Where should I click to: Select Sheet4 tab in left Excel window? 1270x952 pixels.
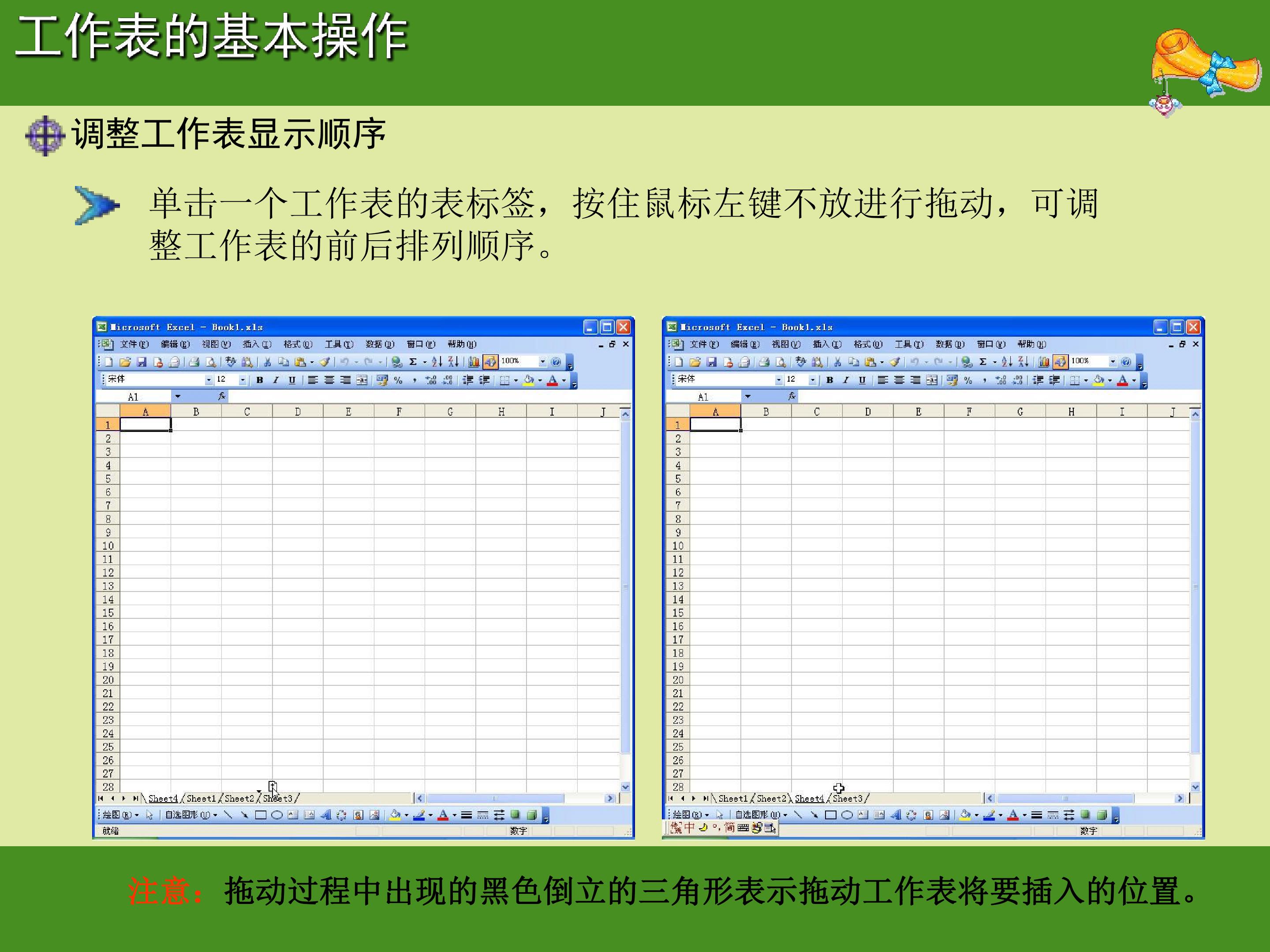(x=163, y=798)
